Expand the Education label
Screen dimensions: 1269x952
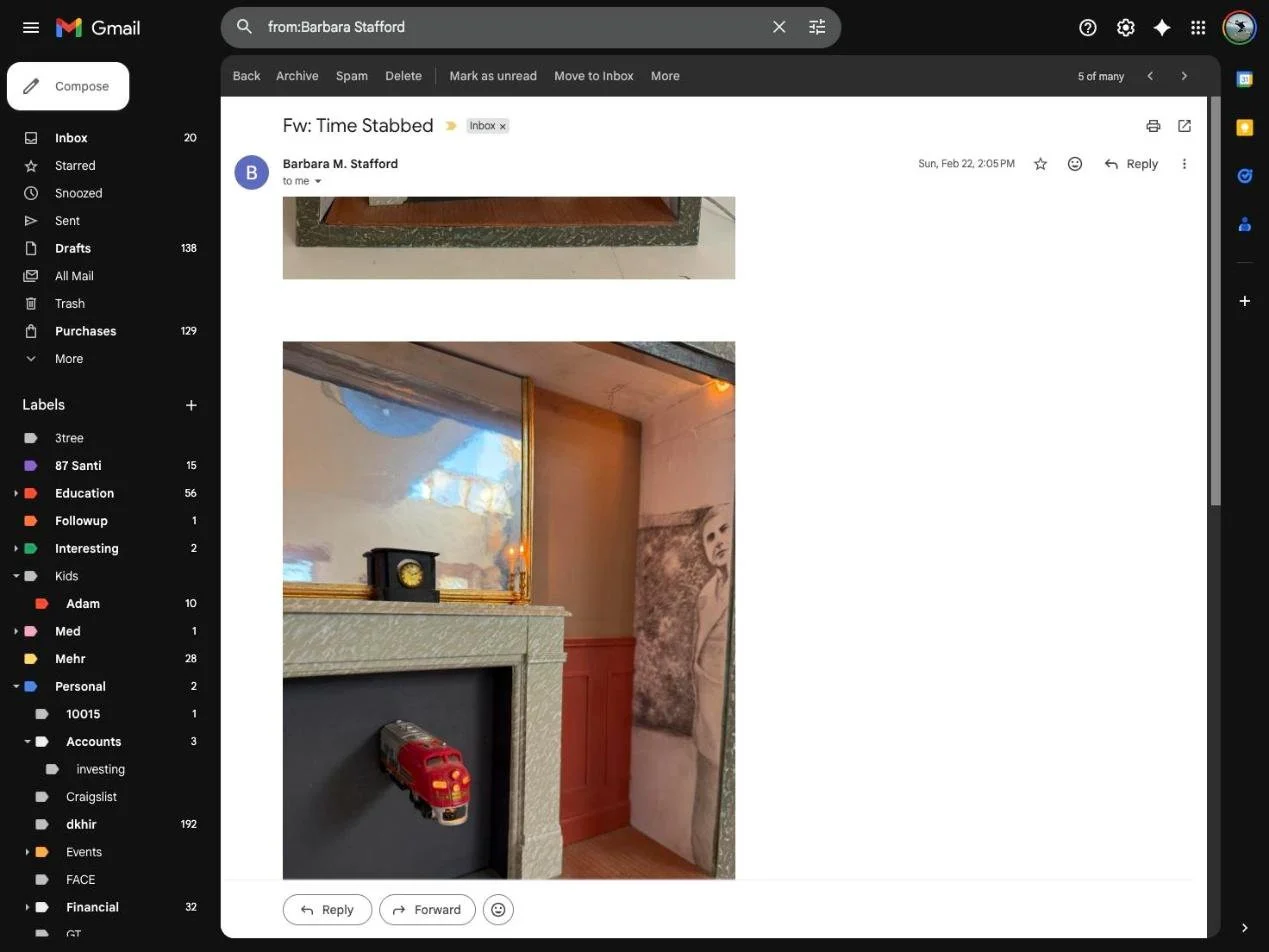(16, 494)
